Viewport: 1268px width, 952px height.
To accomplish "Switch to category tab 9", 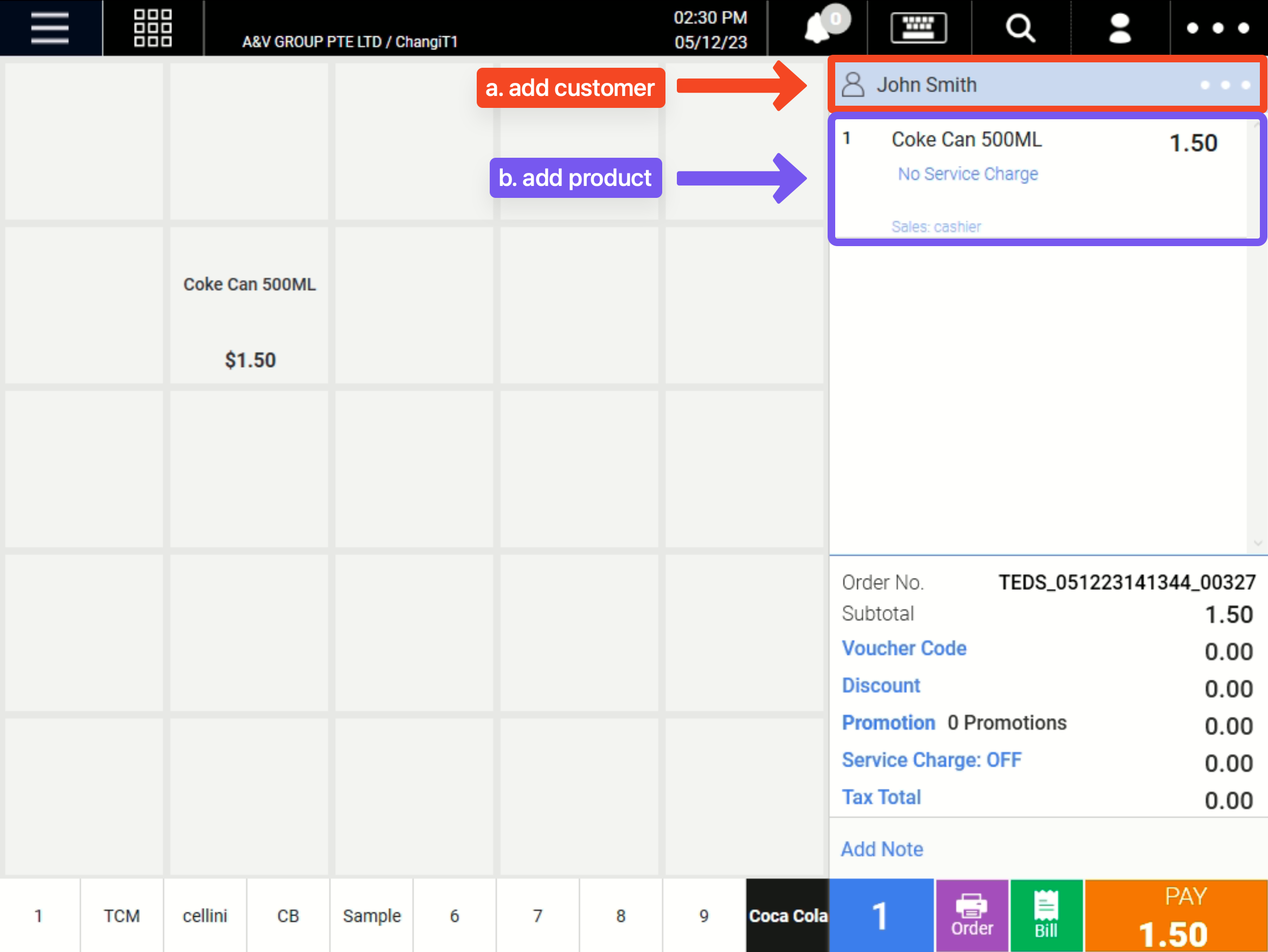I will (704, 915).
